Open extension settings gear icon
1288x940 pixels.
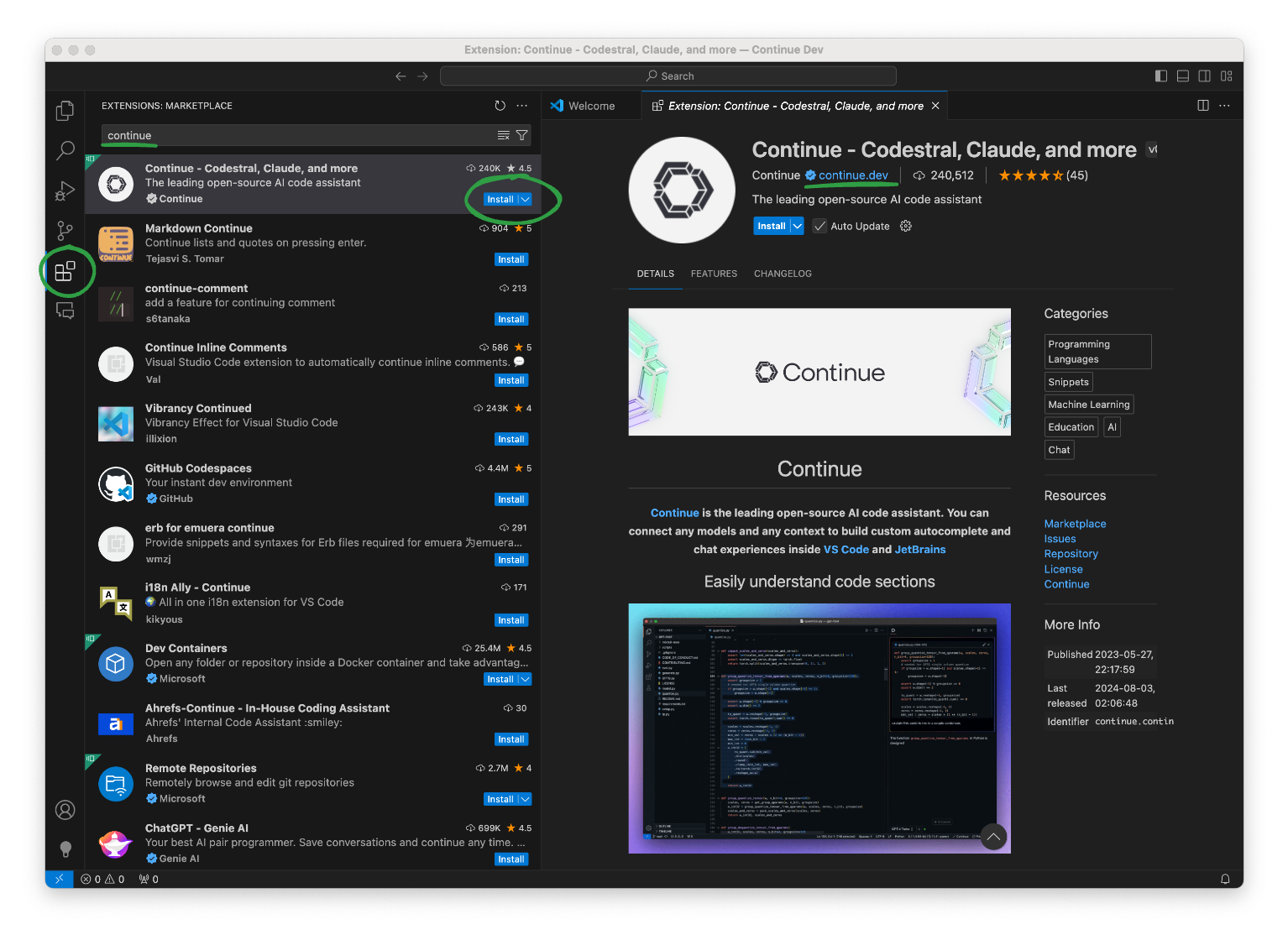(906, 226)
